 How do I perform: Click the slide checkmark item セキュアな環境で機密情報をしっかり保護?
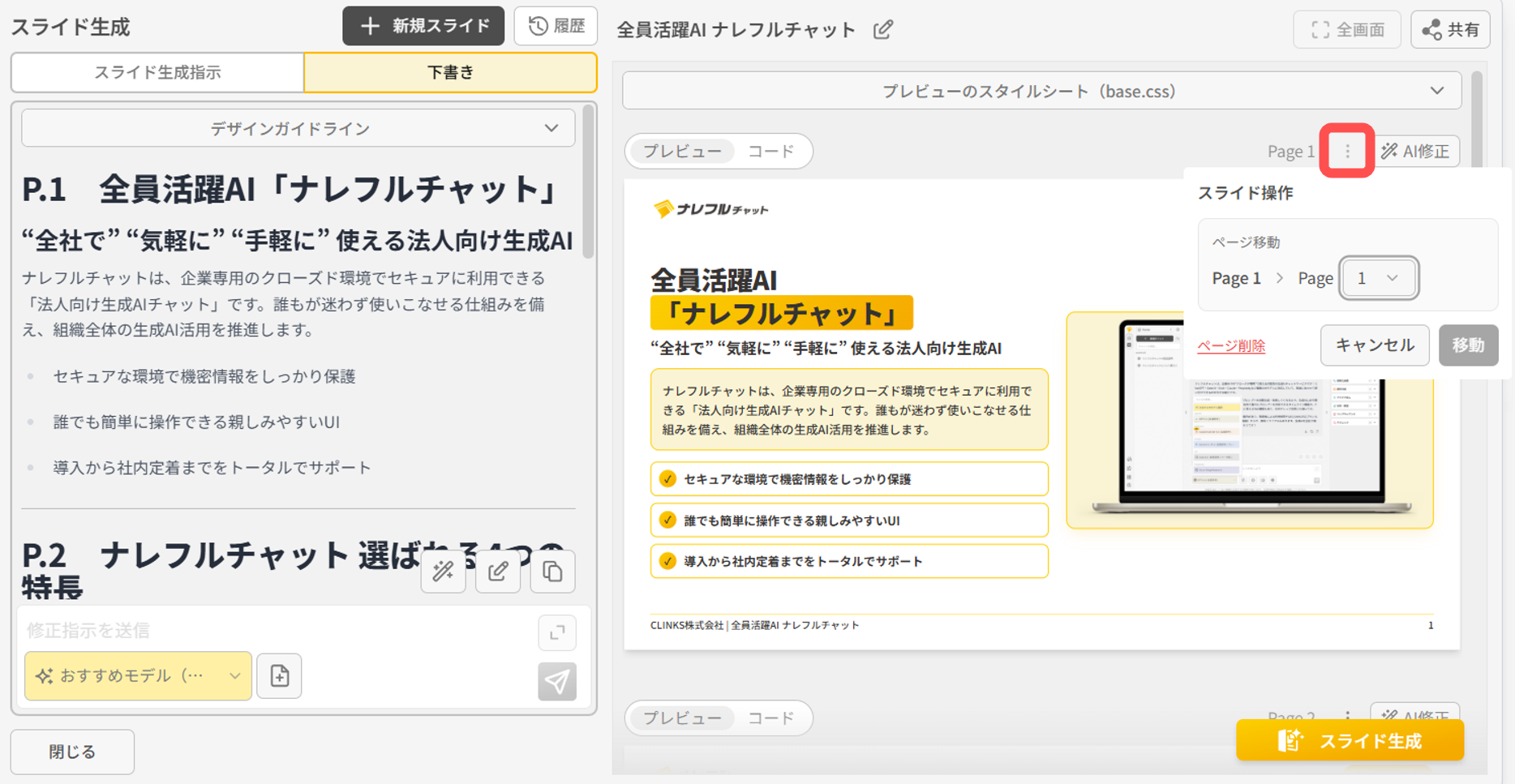point(849,478)
